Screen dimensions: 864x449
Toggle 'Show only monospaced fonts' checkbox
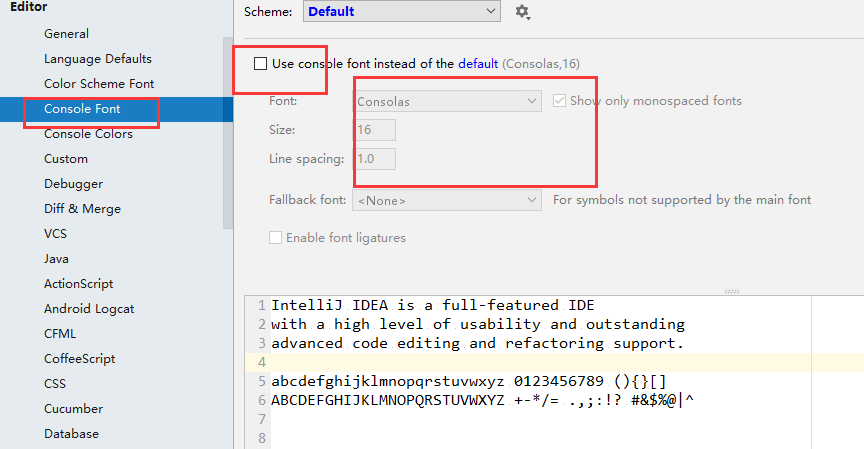click(559, 101)
